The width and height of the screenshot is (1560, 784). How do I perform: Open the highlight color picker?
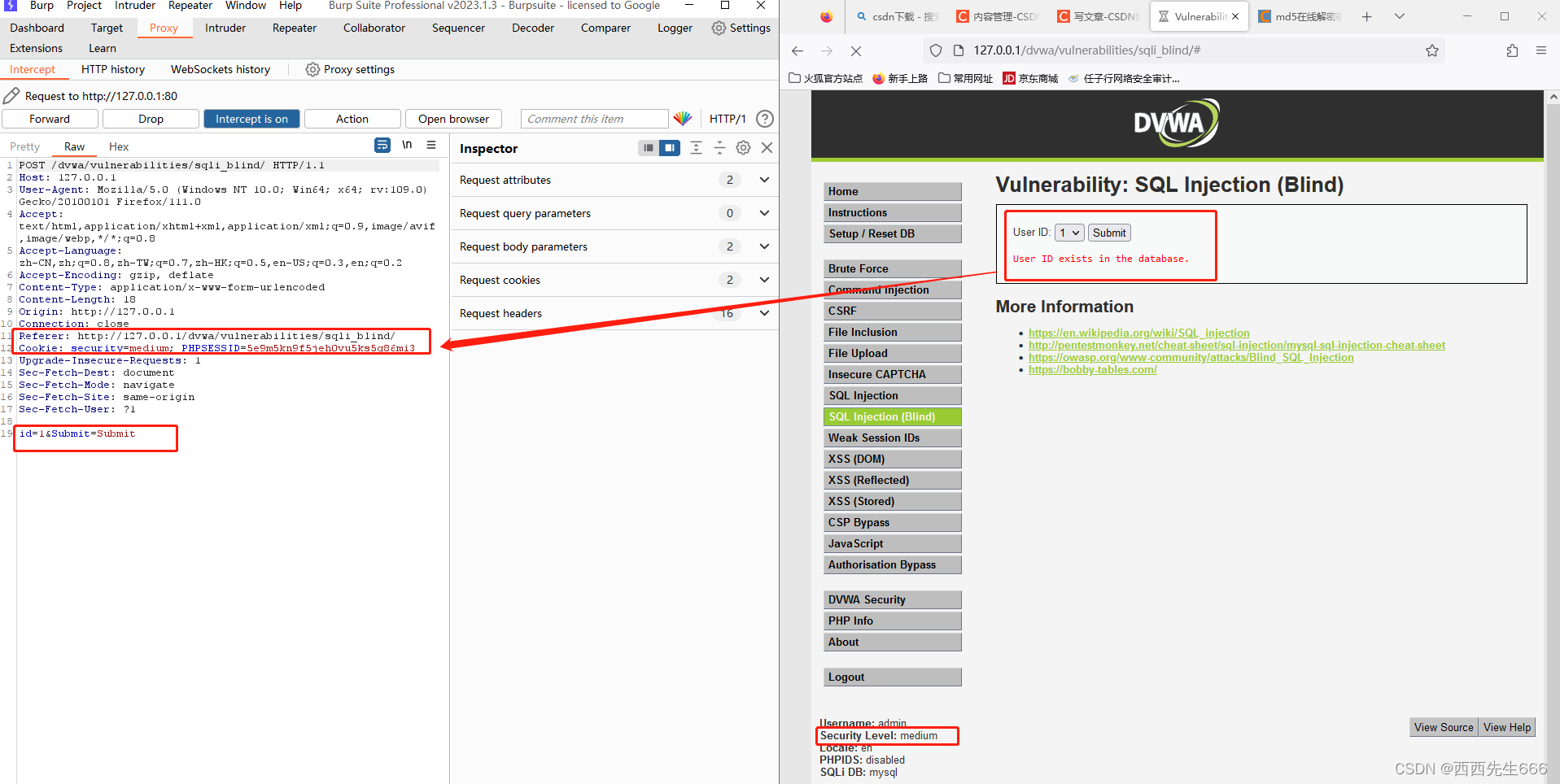coord(683,119)
